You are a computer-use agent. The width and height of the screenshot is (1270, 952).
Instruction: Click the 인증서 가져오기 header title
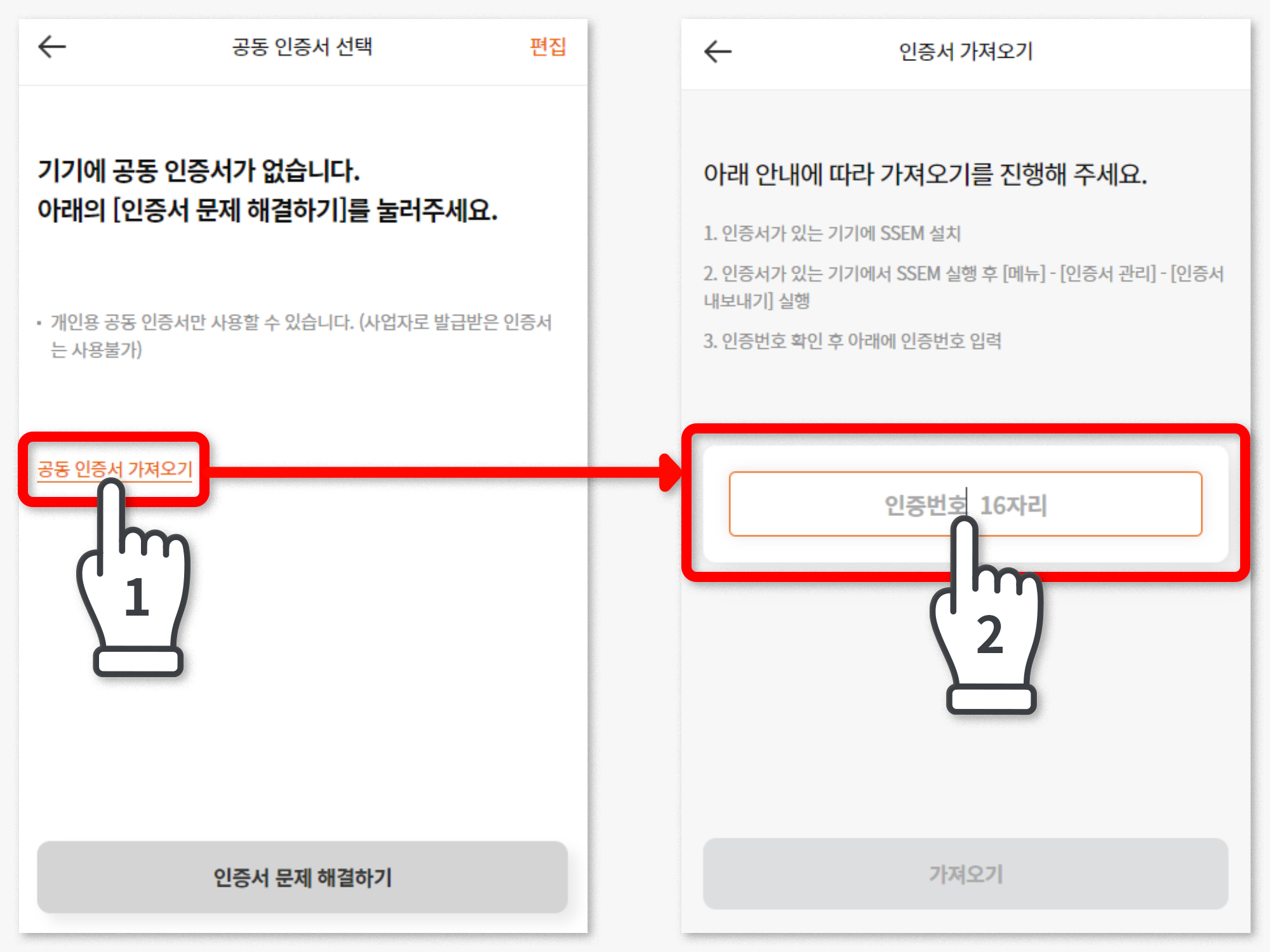pyautogui.click(x=965, y=51)
